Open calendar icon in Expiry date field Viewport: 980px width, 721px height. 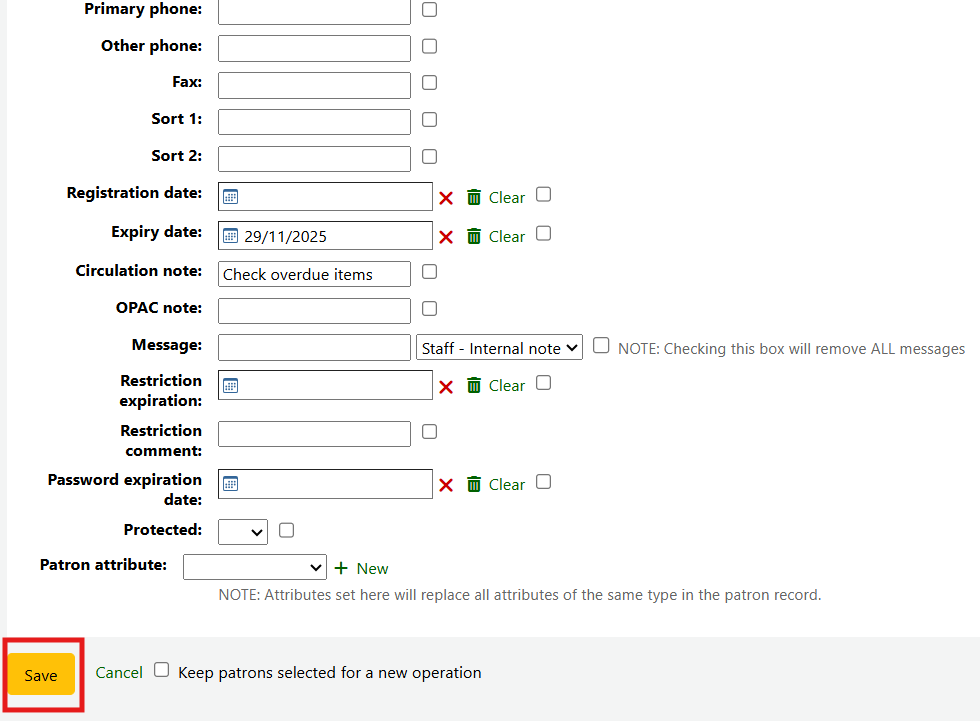[x=230, y=237]
